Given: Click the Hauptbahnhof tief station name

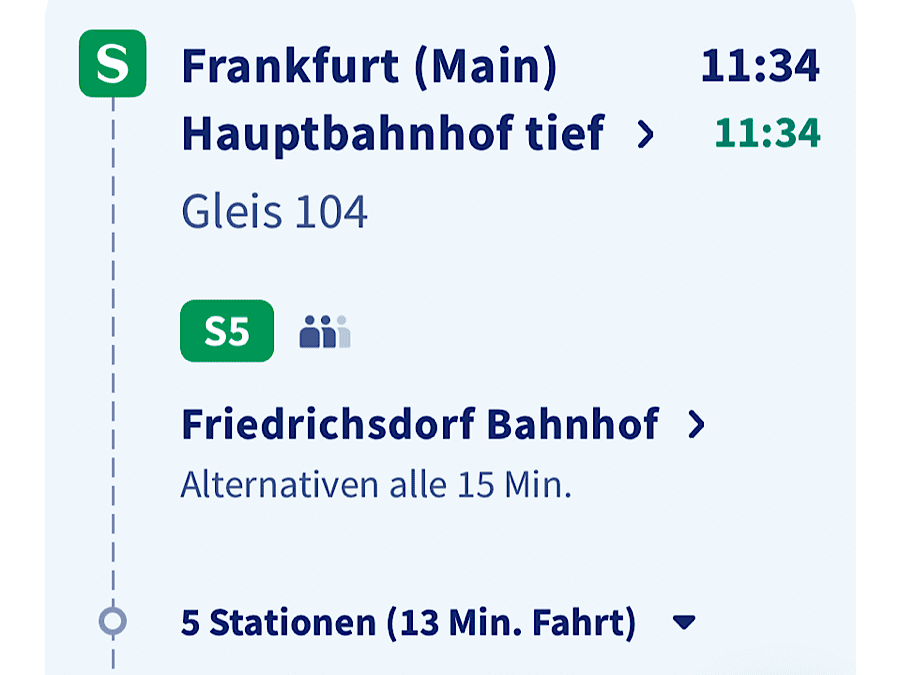Looking at the screenshot, I should click(393, 135).
